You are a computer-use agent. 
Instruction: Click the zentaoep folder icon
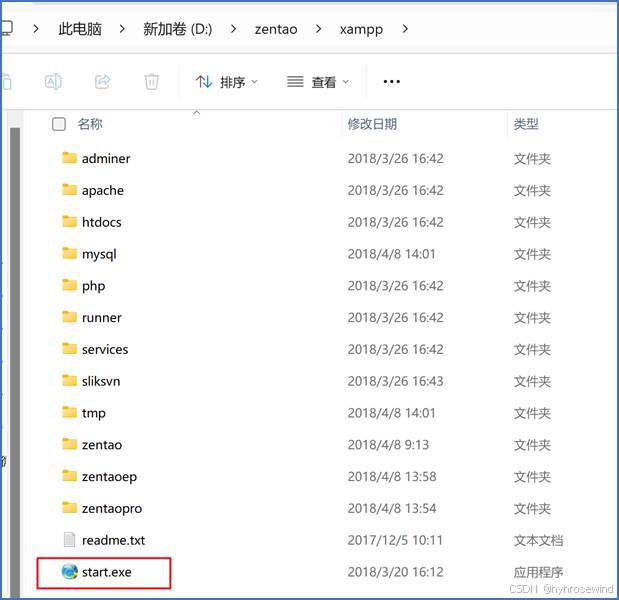point(69,476)
